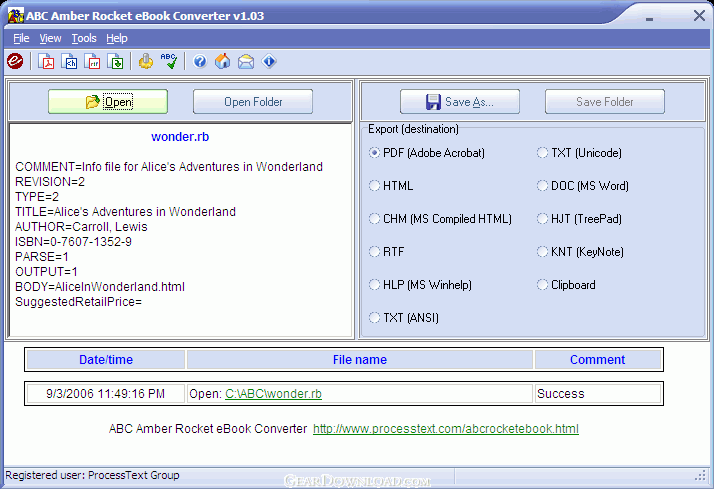Open the Tools menu
The image size is (714, 489).
pos(84,38)
